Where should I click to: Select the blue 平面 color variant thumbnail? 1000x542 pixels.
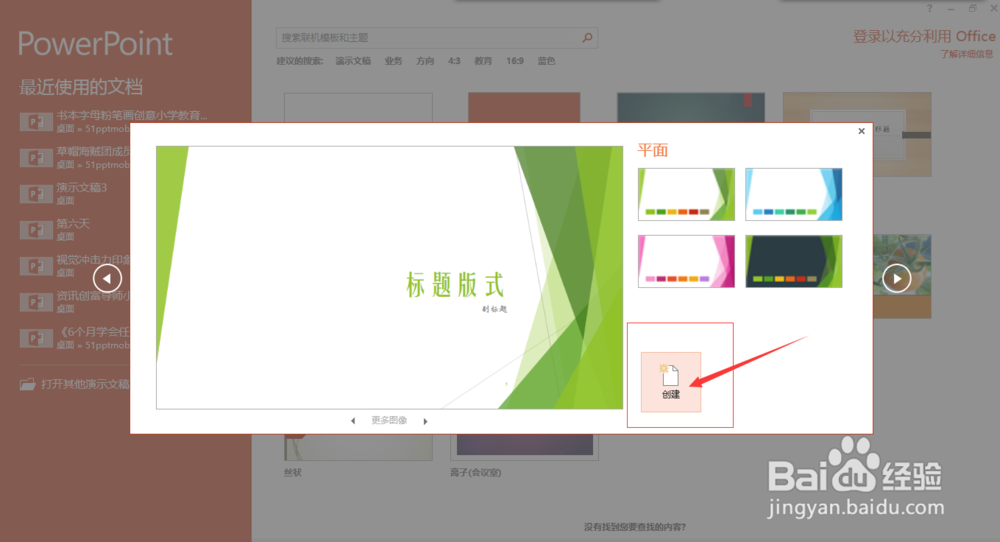793,194
